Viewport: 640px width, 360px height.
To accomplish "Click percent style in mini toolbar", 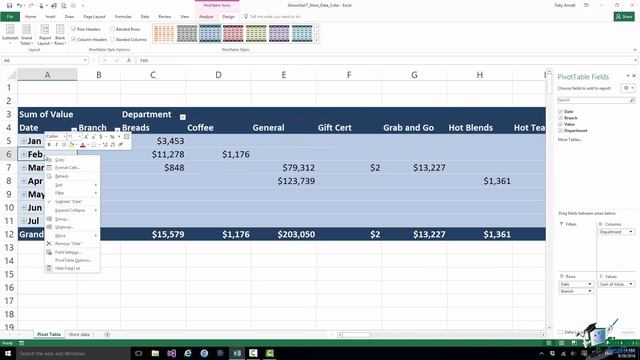I will [x=112, y=137].
